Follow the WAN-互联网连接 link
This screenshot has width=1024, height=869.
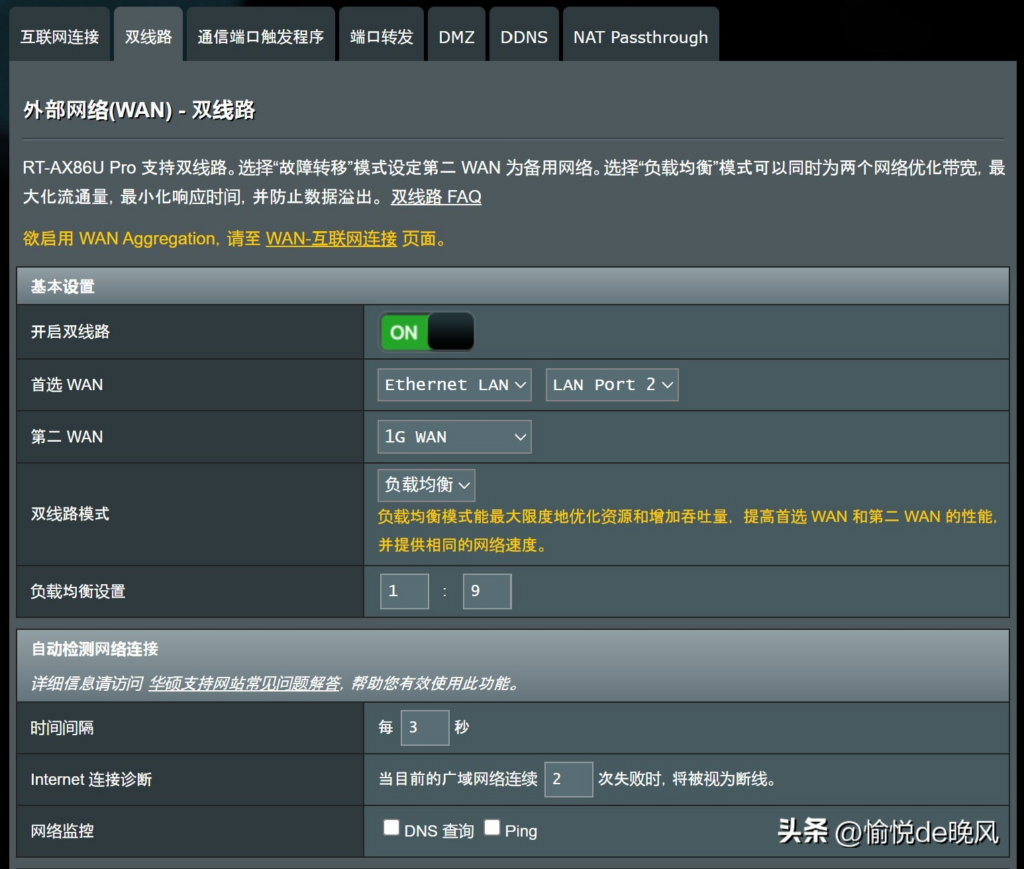[x=331, y=239]
